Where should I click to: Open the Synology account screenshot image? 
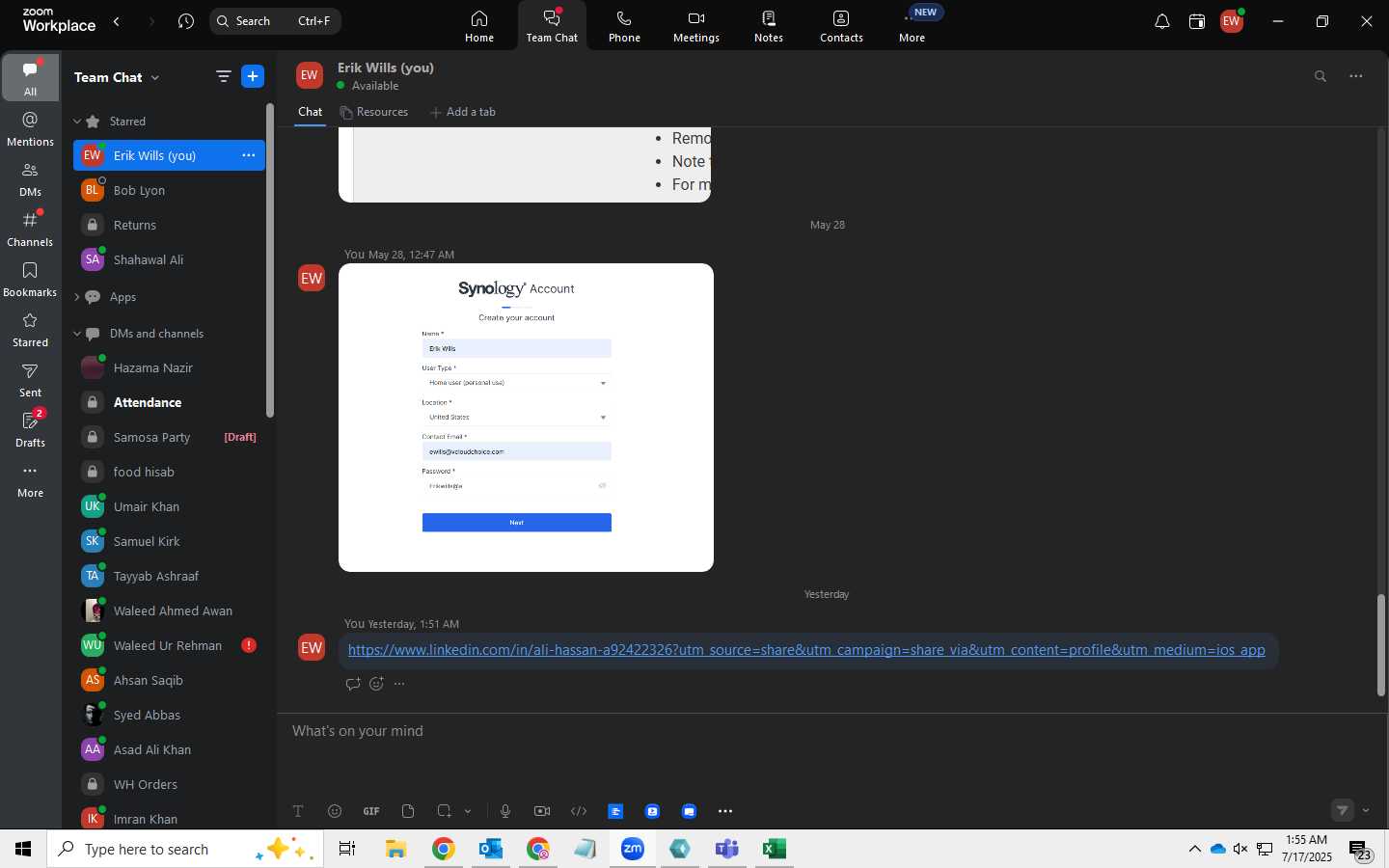click(526, 418)
